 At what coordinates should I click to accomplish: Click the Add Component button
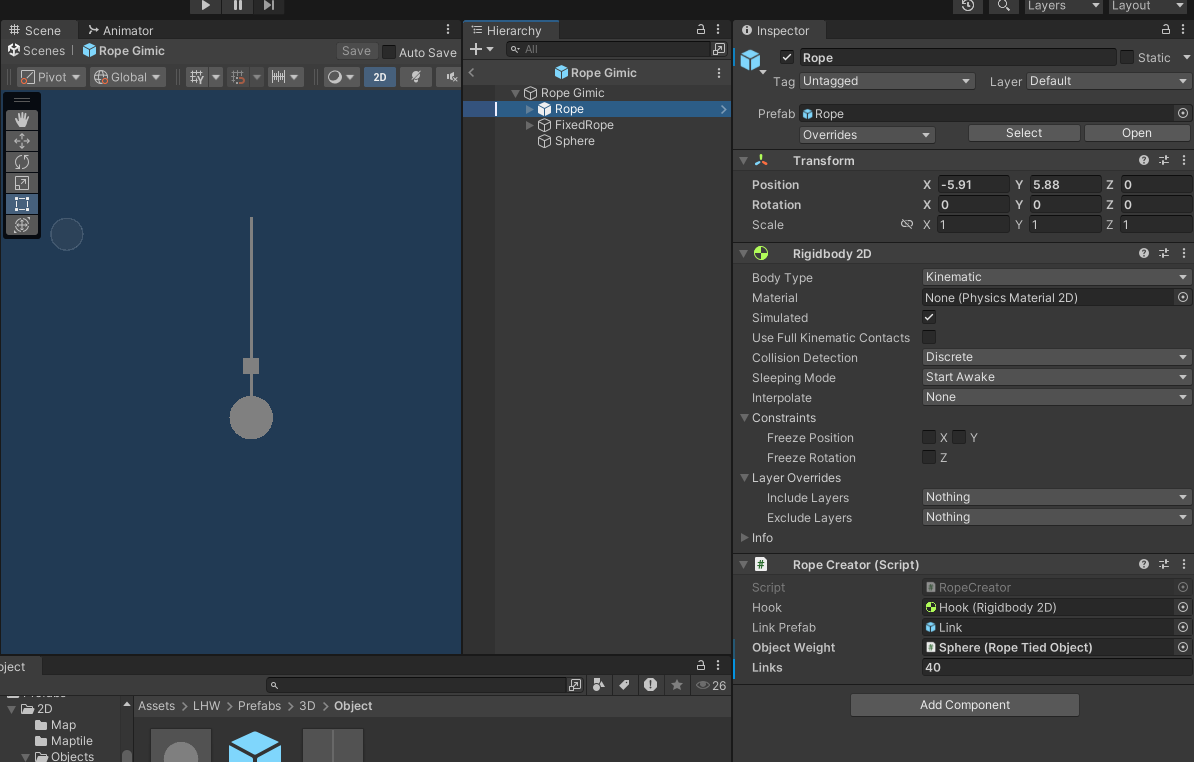(x=964, y=705)
